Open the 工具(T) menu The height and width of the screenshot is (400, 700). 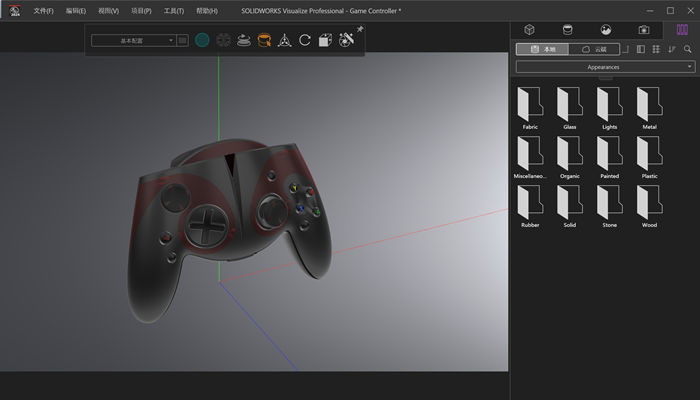[x=174, y=11]
